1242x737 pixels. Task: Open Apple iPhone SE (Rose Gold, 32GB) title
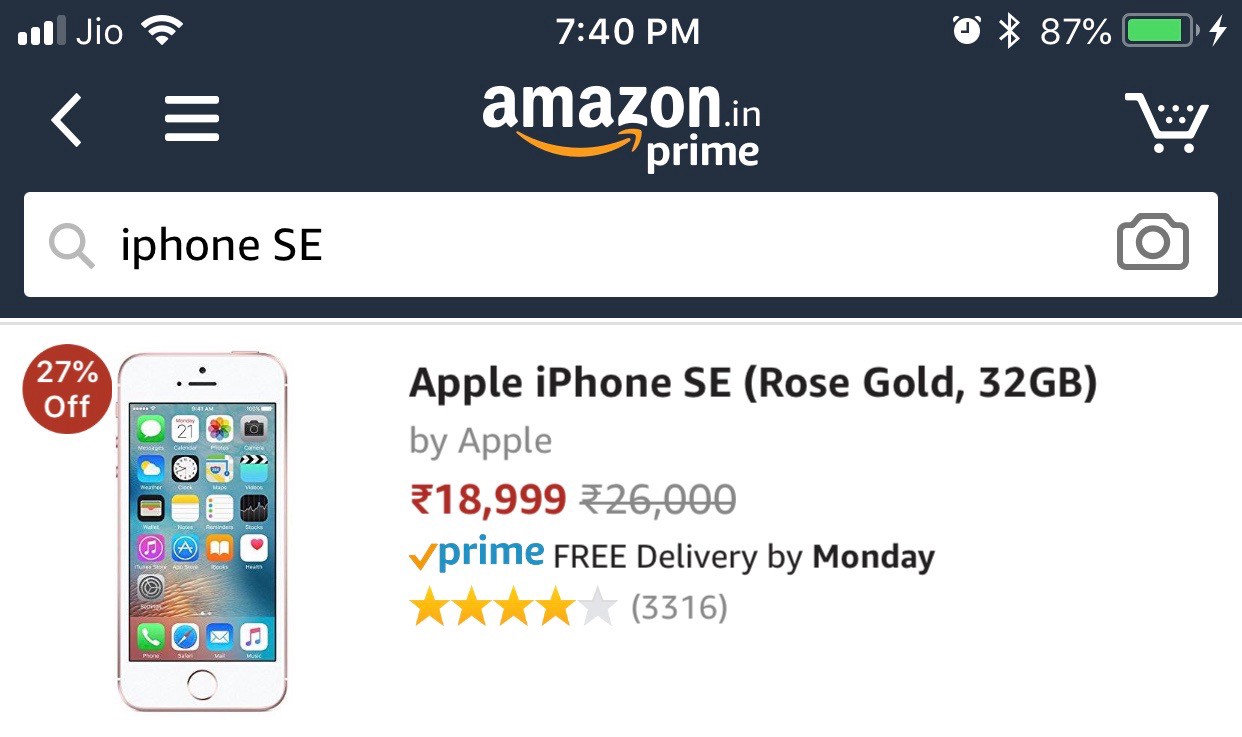pyautogui.click(x=752, y=383)
